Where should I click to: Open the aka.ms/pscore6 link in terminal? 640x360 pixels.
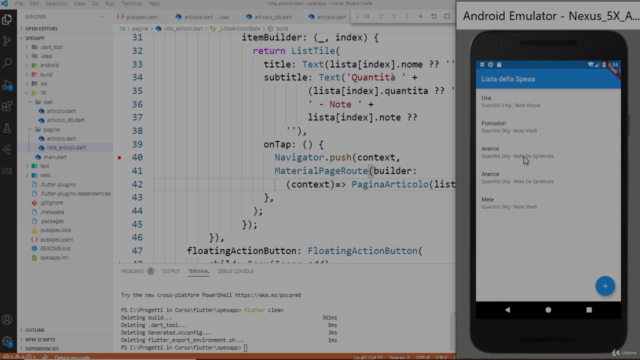[x=268, y=295]
